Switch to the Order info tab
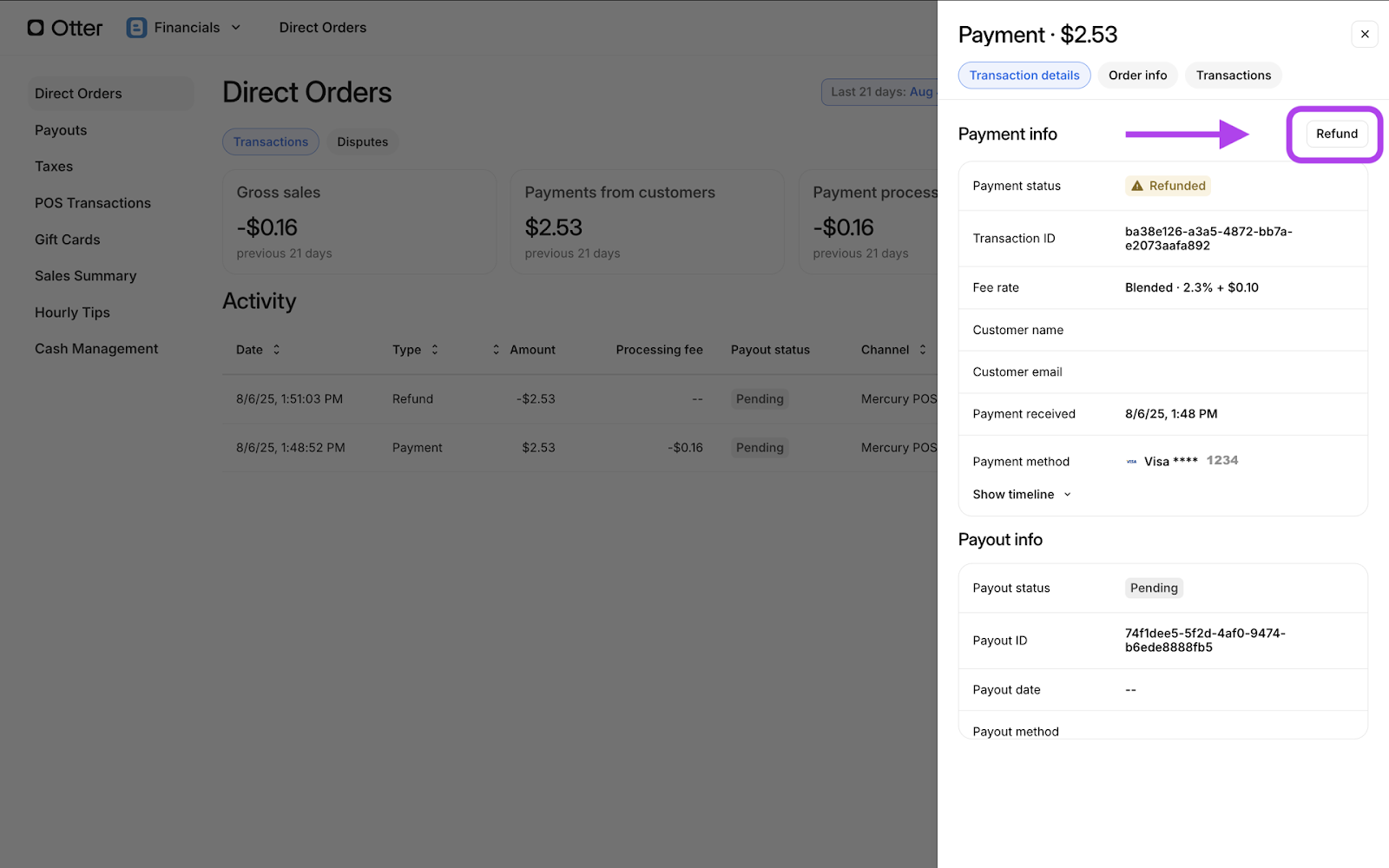This screenshot has height=868, width=1389. point(1137,76)
